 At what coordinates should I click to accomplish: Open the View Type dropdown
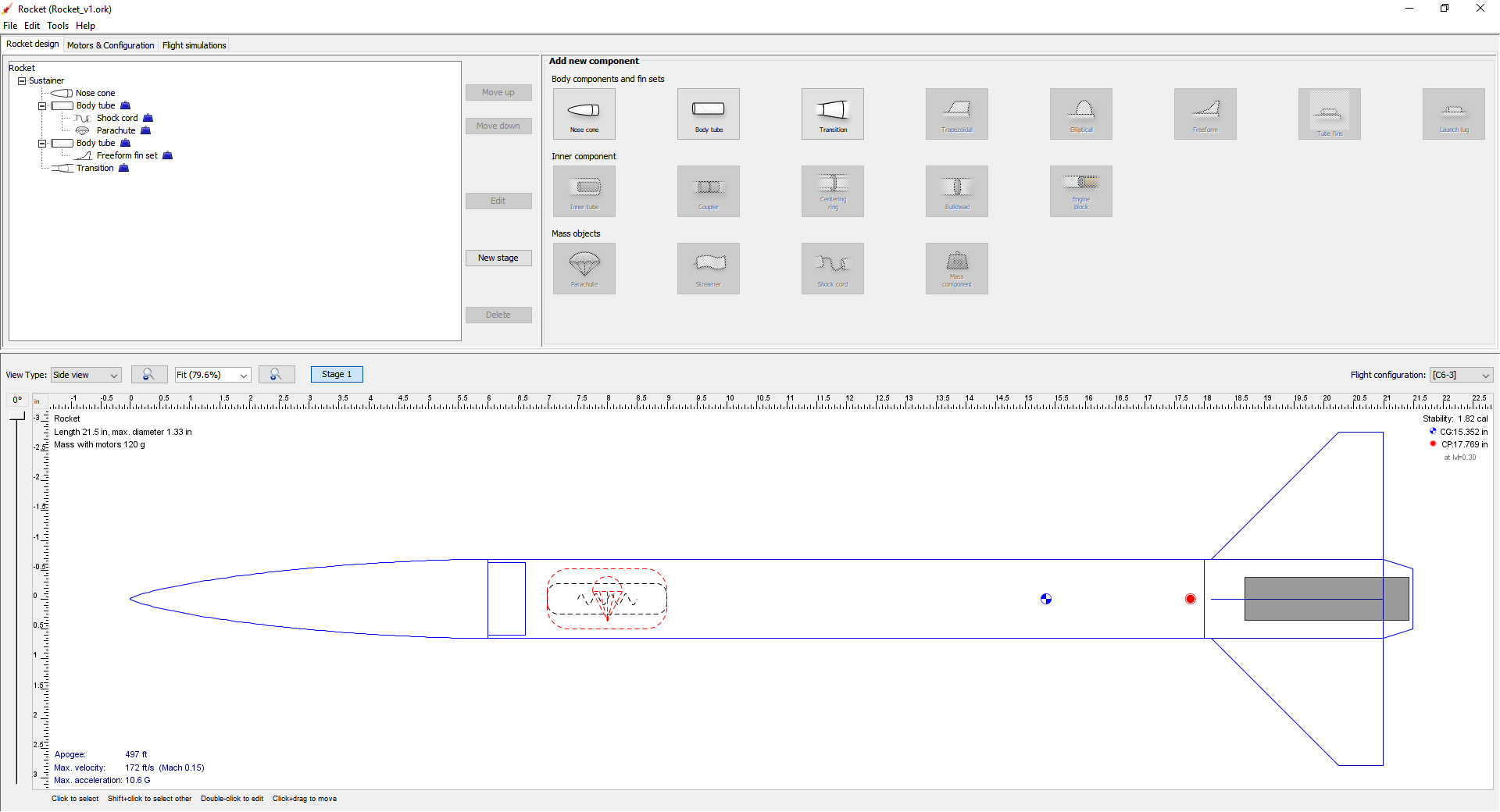86,376
